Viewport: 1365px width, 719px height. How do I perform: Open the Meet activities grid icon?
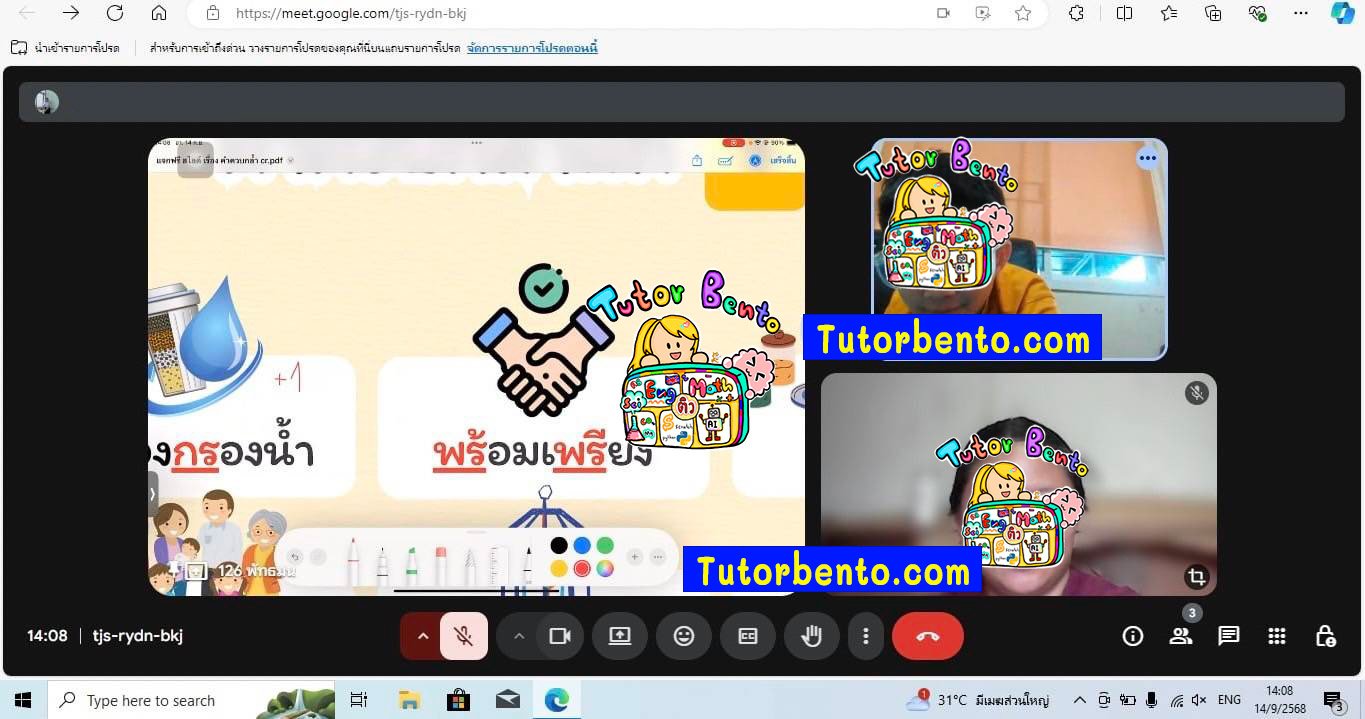(x=1277, y=636)
